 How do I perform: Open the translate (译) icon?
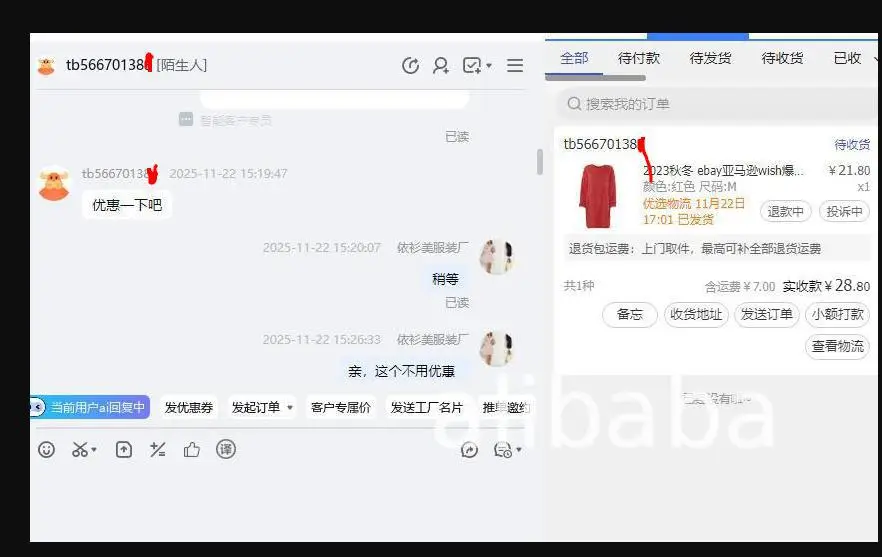(x=226, y=450)
